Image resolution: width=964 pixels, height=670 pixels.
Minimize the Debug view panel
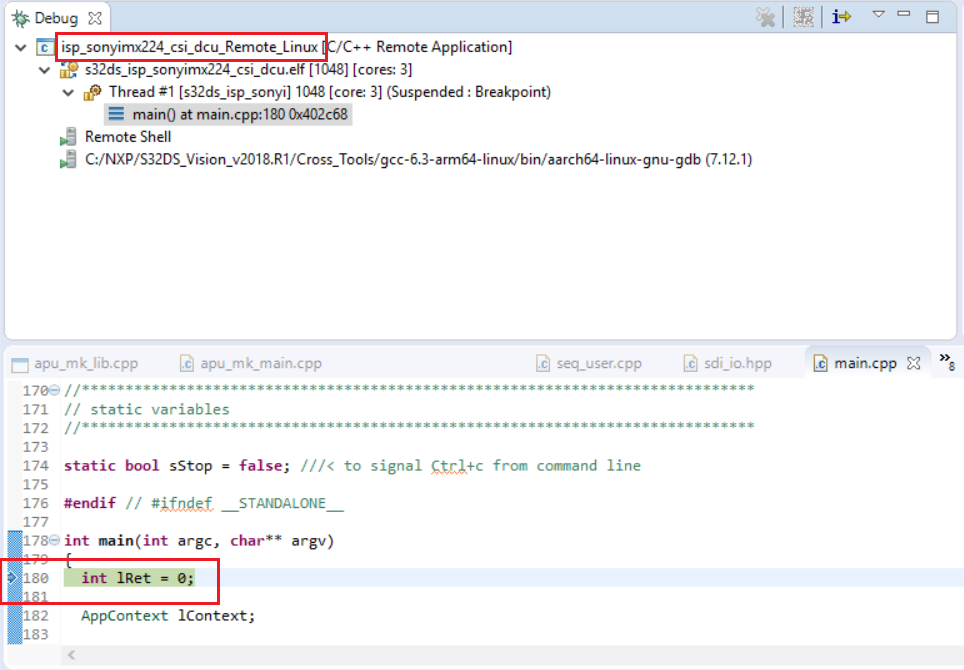(904, 14)
